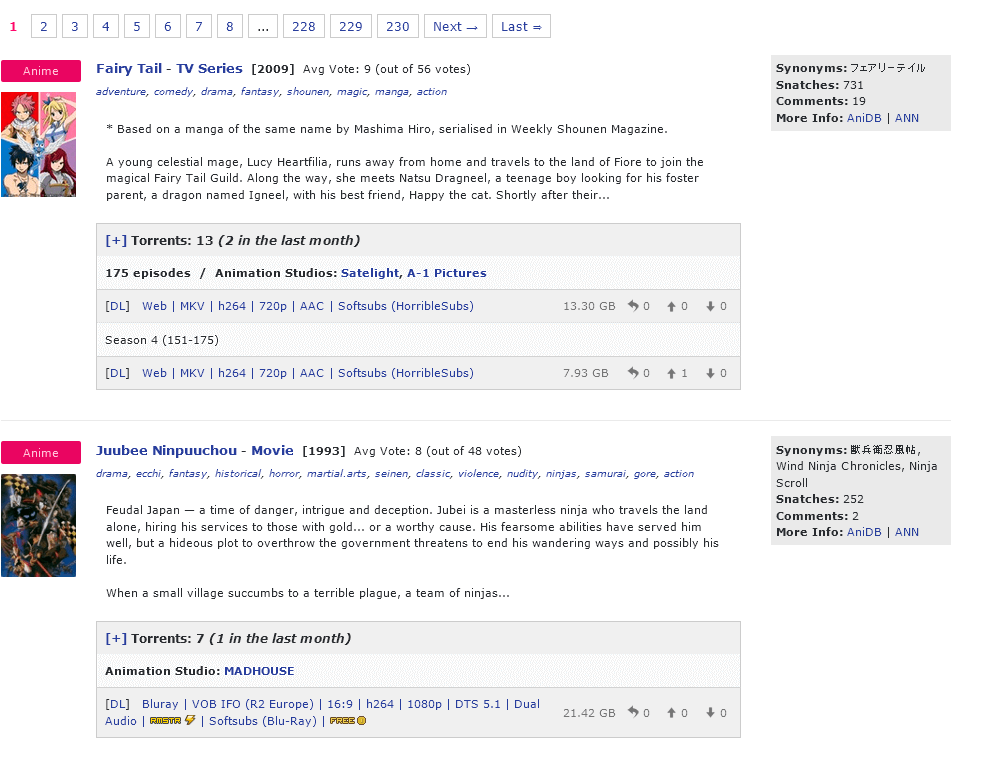Viewport: 1004px width, 763px height.
Task: Click the classic tag
Action: 432,474
